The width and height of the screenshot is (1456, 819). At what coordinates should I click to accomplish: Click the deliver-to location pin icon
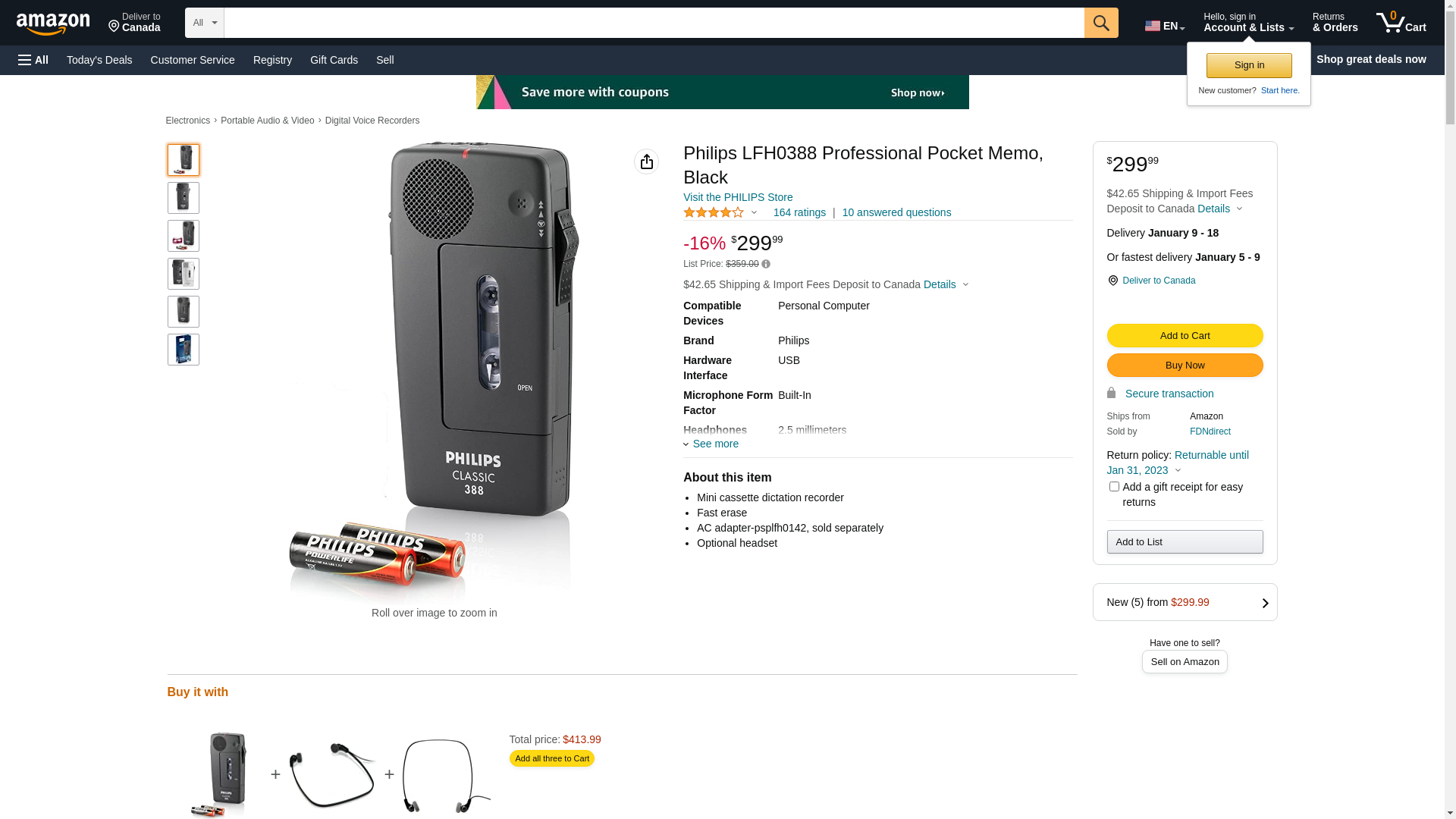pos(1112,281)
